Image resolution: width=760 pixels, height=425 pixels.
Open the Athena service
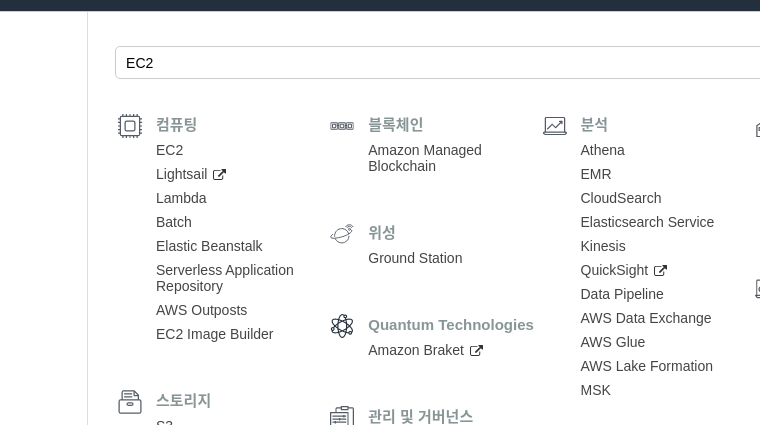click(602, 150)
